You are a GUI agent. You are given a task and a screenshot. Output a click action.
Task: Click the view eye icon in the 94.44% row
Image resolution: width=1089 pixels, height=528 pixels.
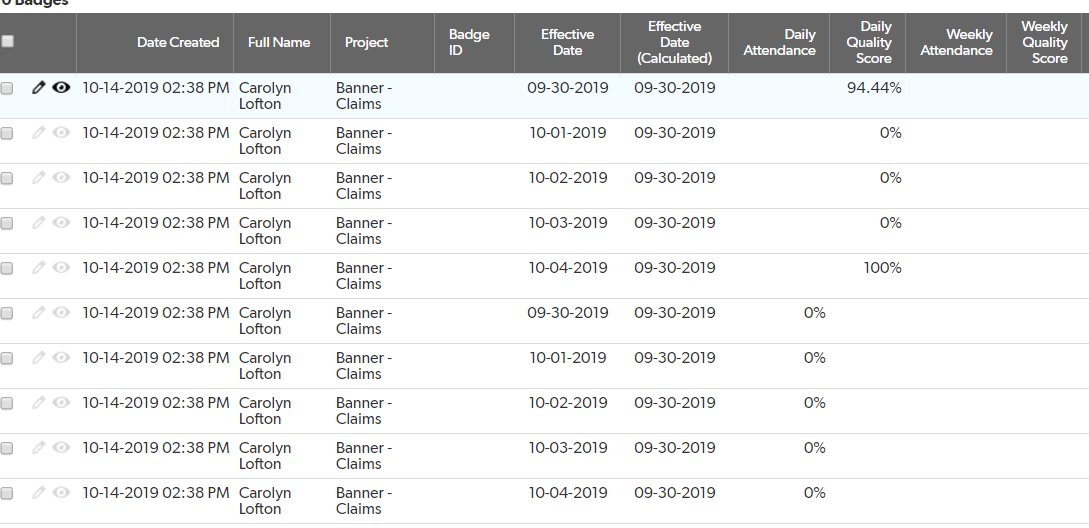[61, 88]
